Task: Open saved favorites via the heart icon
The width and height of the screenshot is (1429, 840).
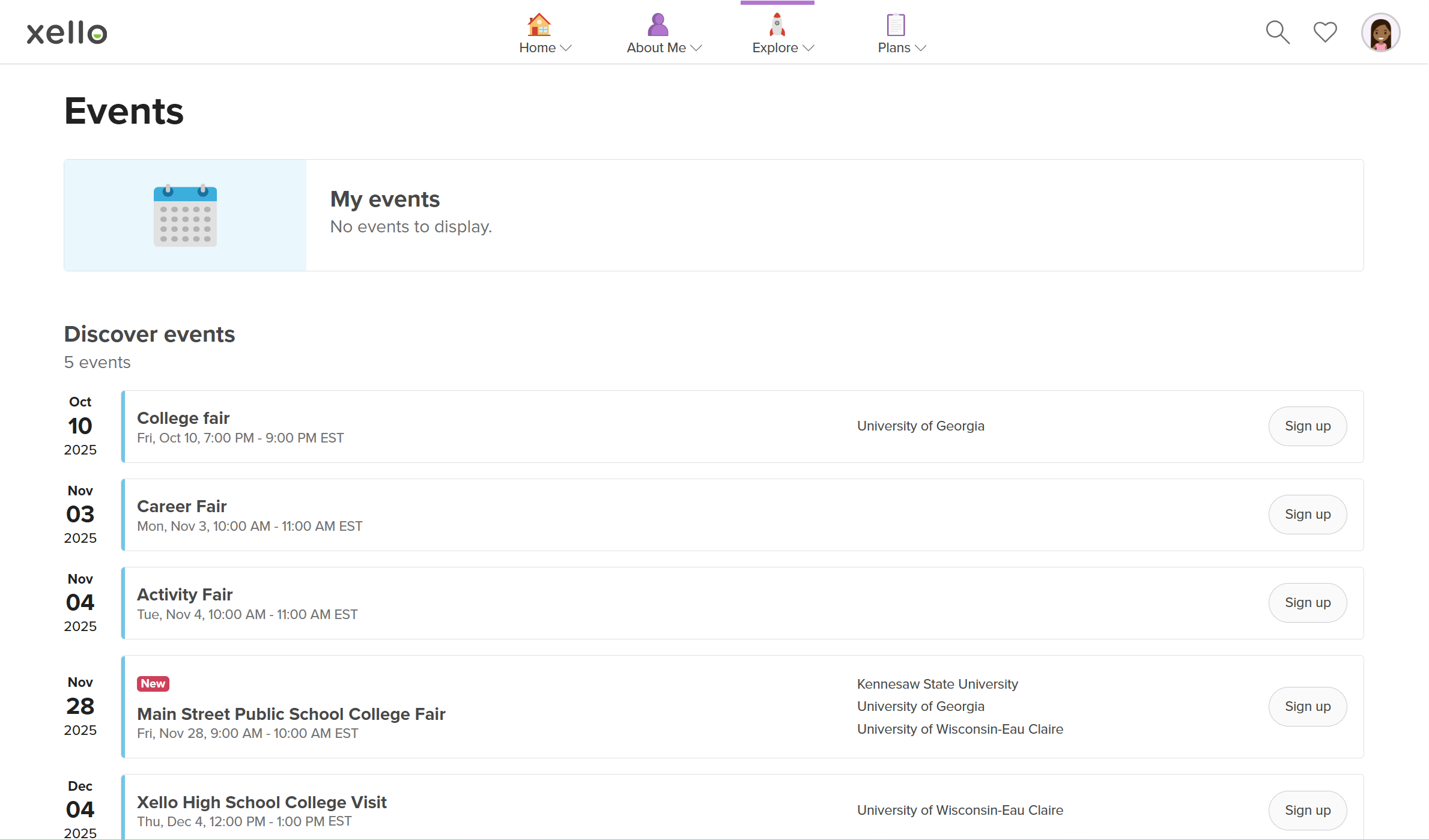Action: [1324, 32]
